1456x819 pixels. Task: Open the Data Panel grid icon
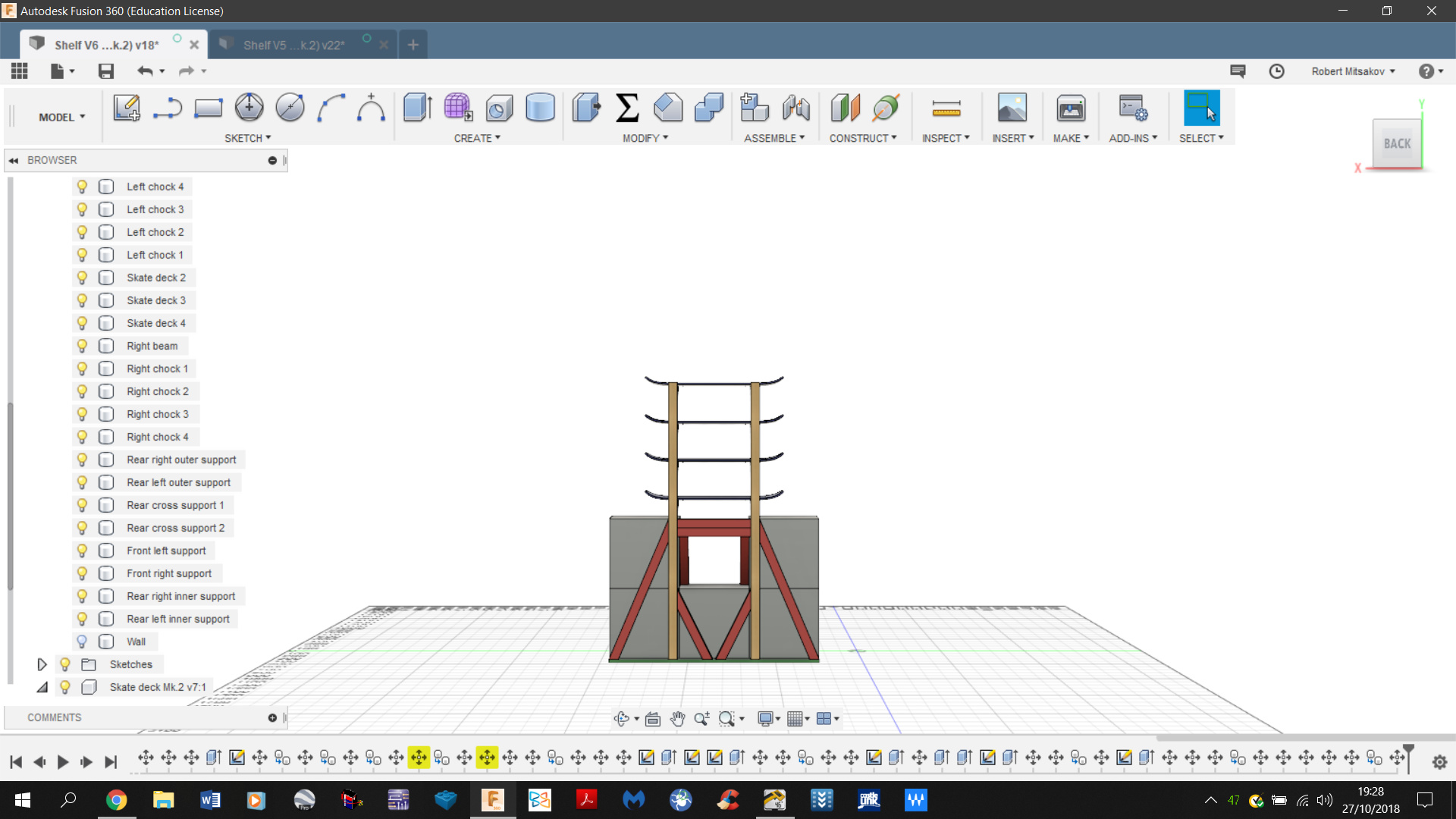(x=20, y=71)
